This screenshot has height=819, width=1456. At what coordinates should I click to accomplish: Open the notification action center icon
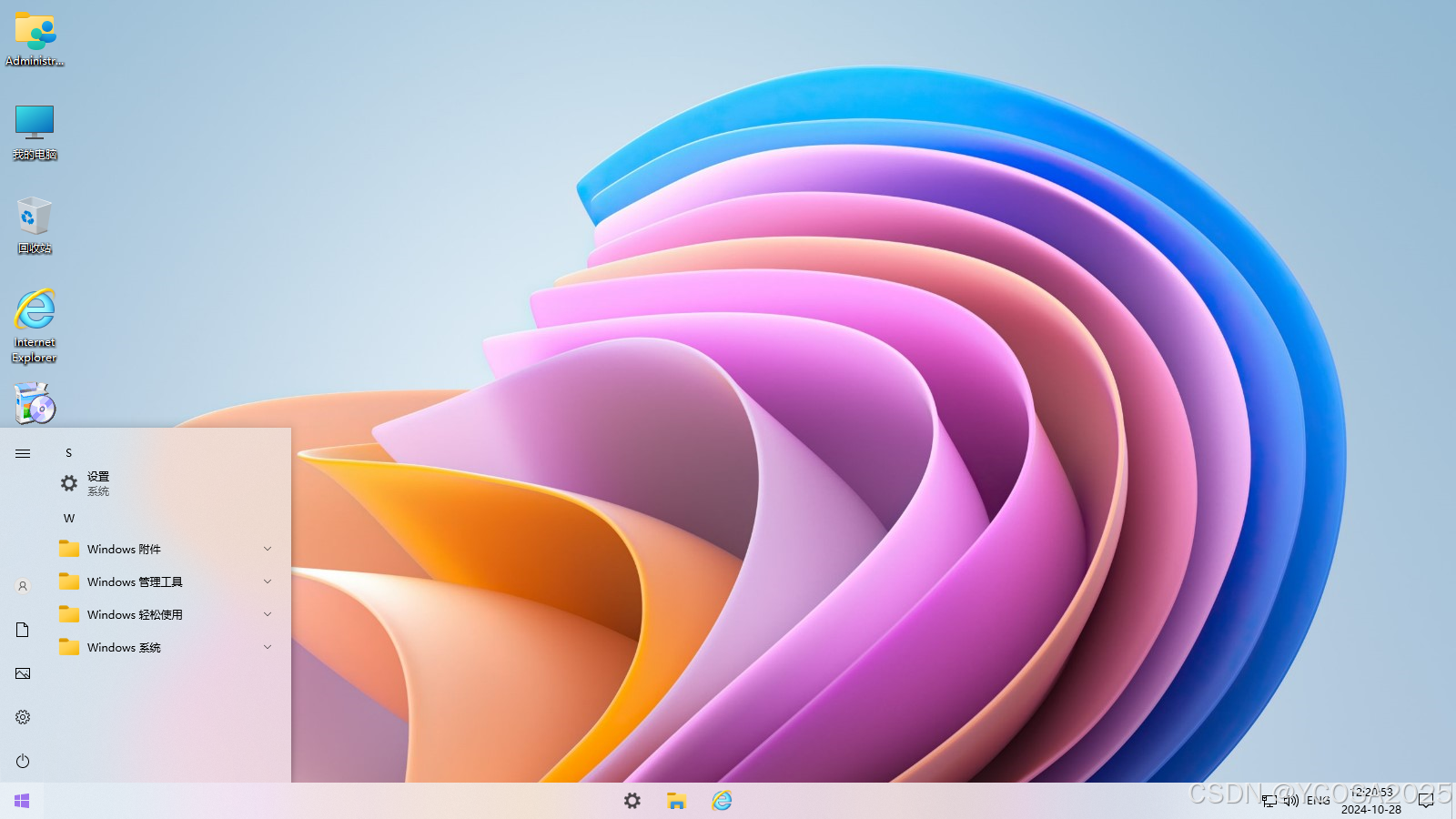pos(1426,801)
